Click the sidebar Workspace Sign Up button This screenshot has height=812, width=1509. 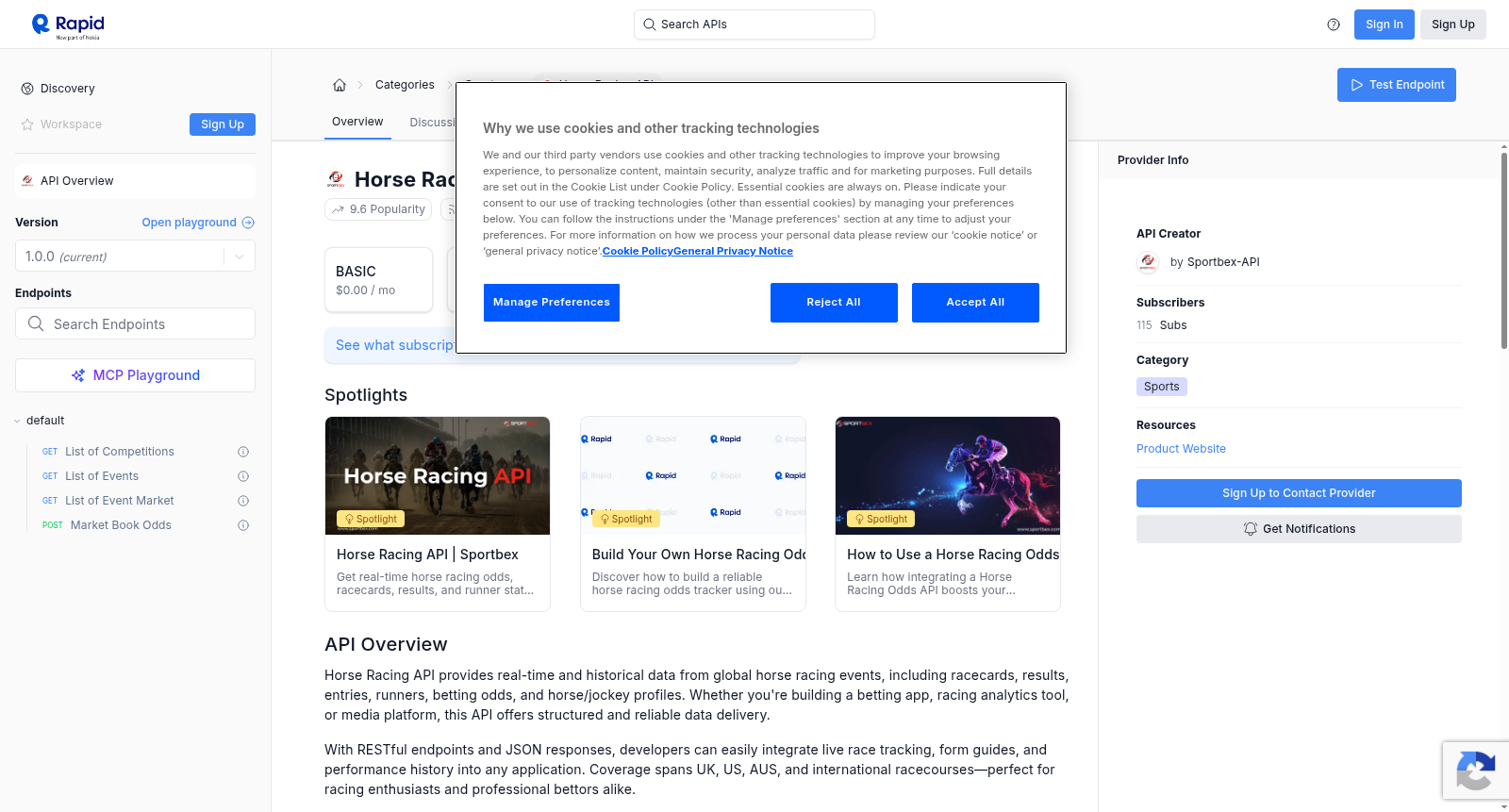[223, 124]
